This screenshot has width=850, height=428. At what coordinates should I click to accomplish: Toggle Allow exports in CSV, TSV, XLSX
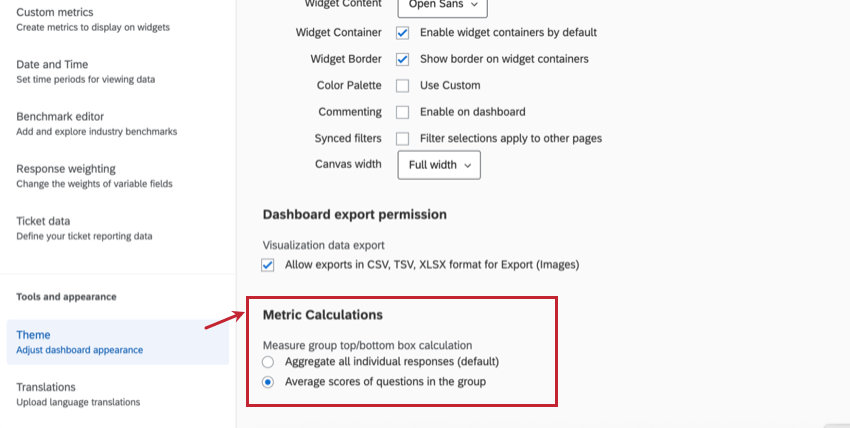268,265
